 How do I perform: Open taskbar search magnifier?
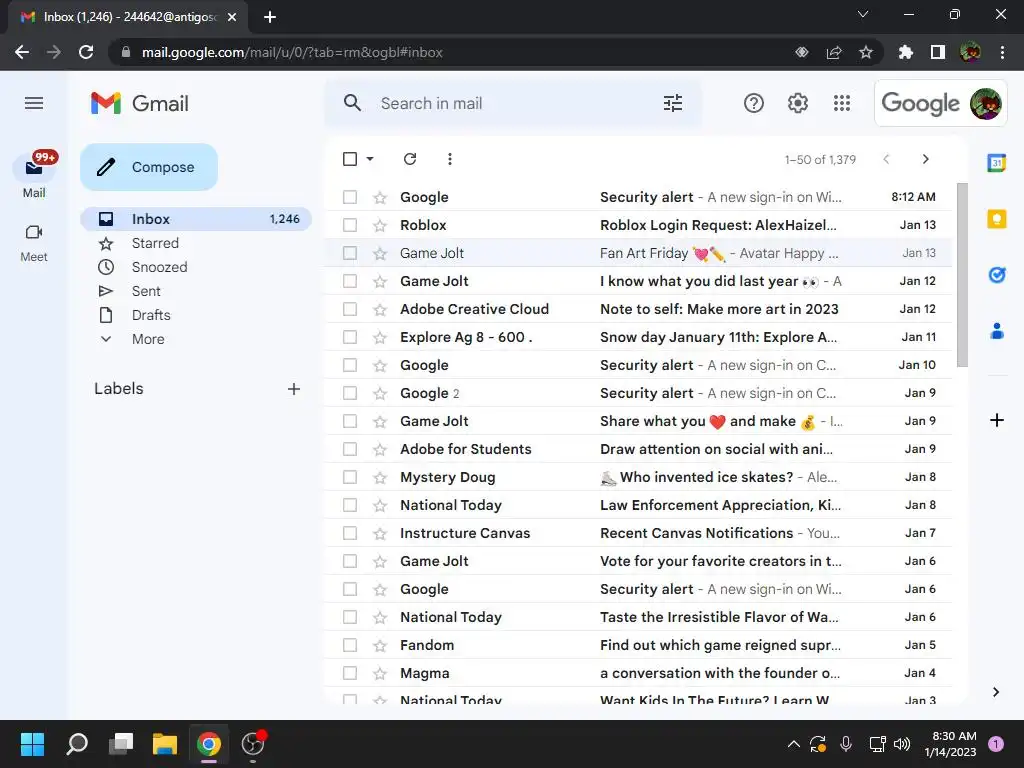tap(76, 744)
